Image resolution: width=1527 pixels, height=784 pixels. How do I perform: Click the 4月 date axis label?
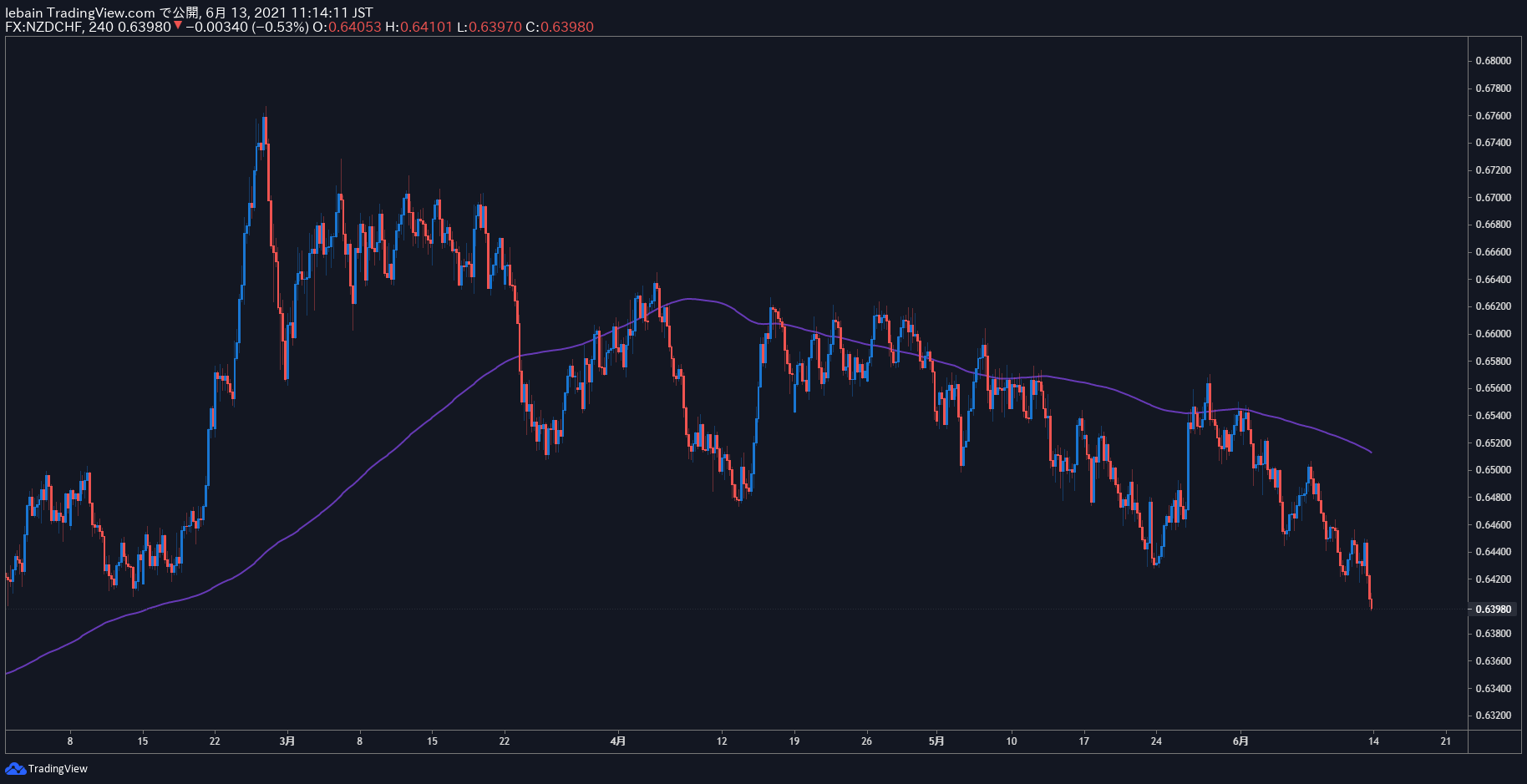(618, 741)
